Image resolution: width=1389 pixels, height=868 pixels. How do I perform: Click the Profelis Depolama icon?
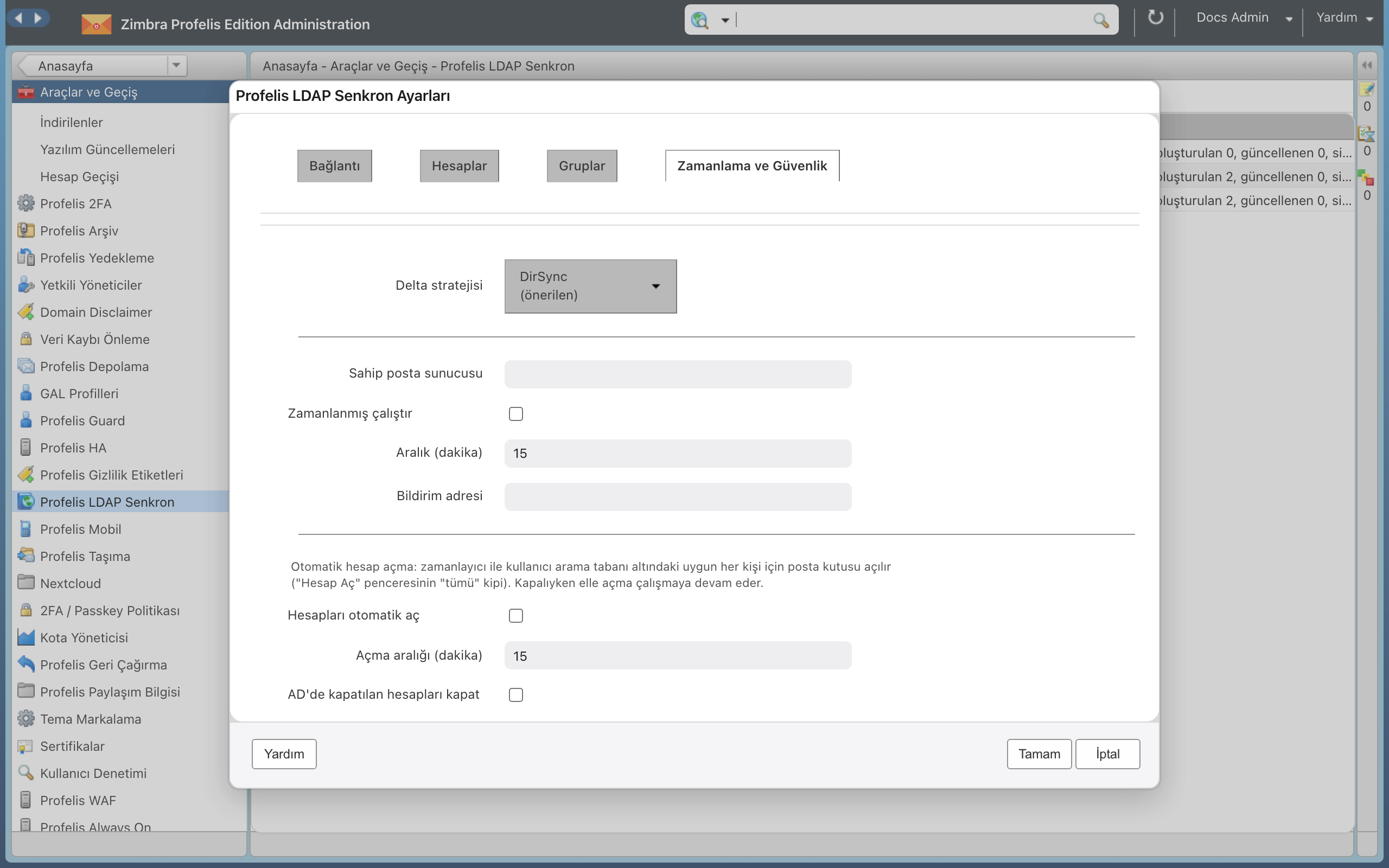click(x=26, y=366)
